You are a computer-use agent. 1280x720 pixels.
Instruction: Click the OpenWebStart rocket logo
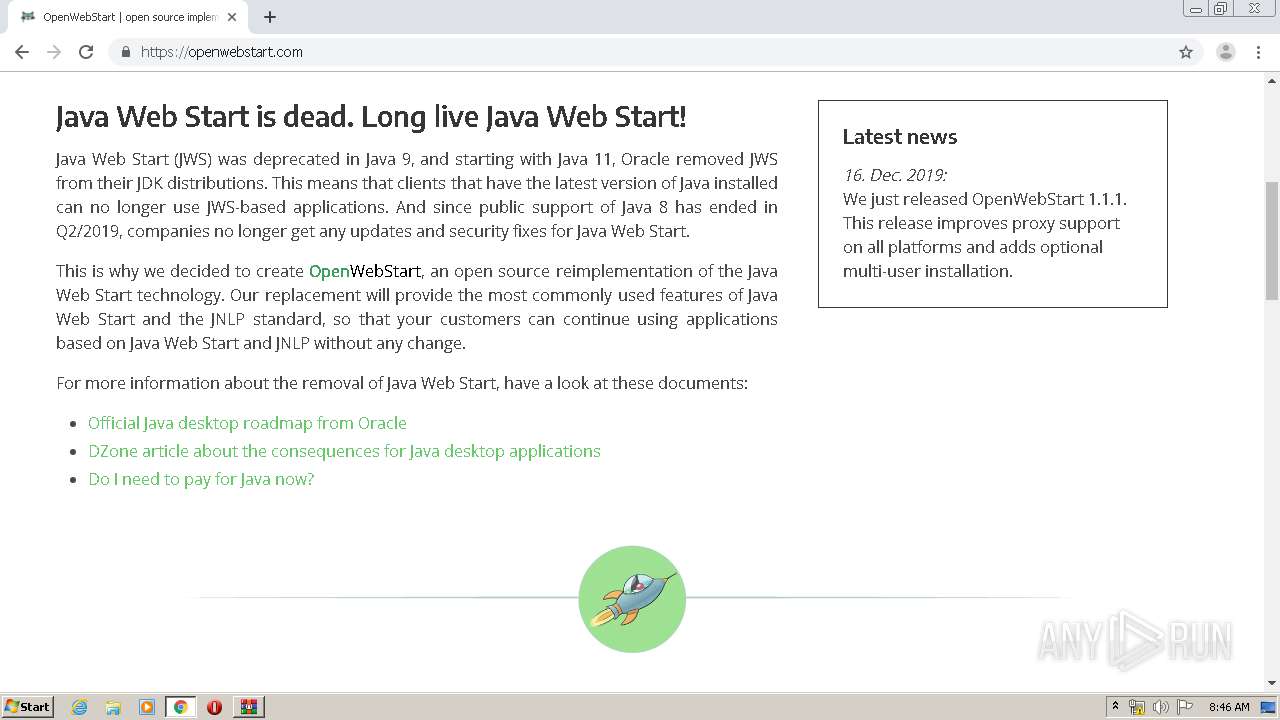[x=632, y=599]
